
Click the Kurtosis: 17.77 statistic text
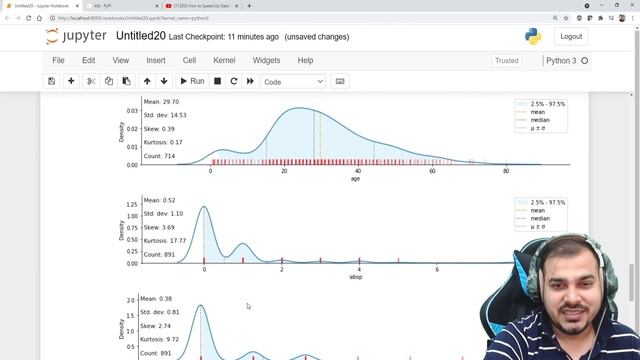(165, 241)
